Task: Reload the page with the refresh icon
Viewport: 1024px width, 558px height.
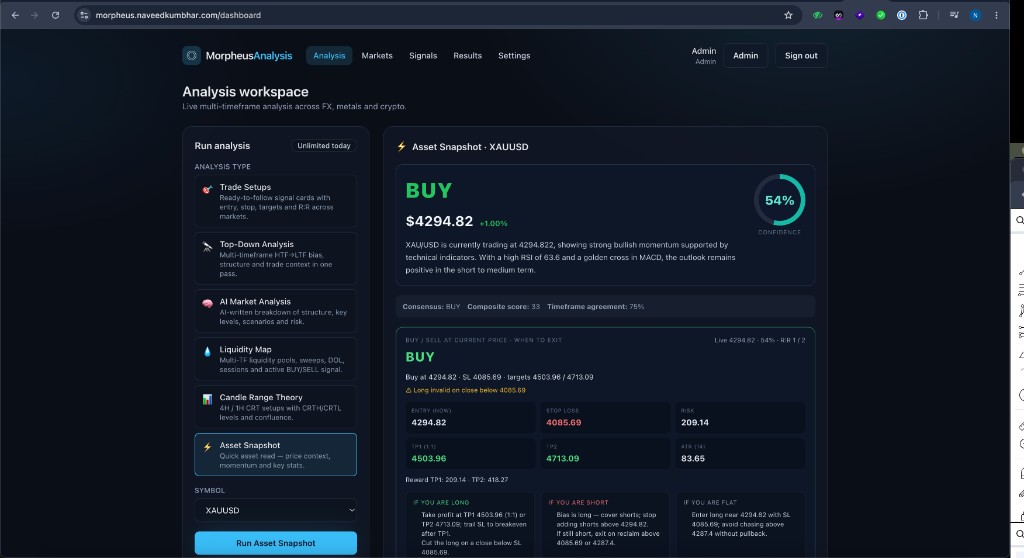Action: tap(56, 15)
